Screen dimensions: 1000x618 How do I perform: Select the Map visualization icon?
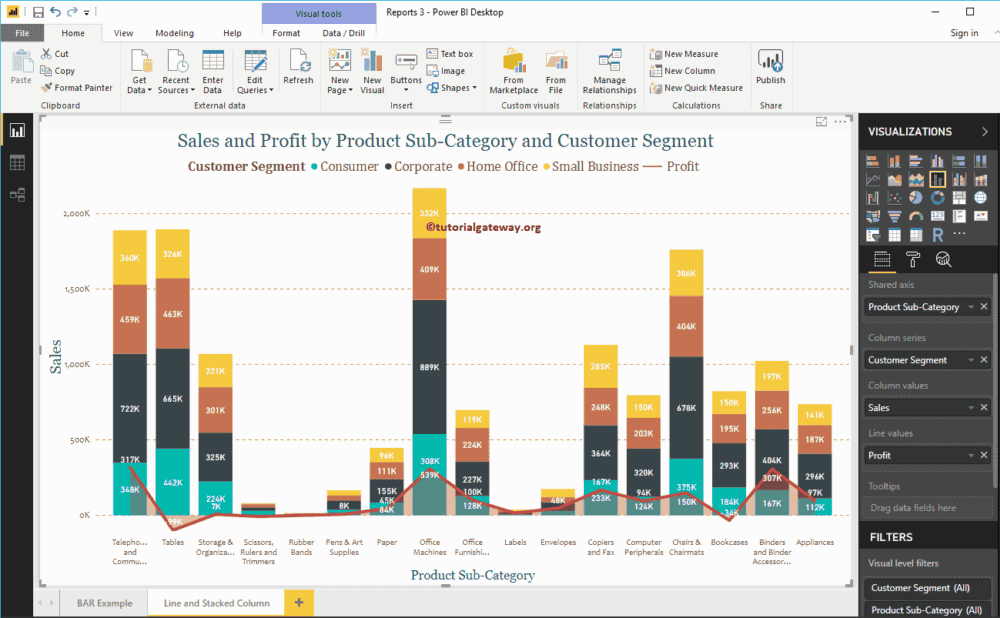(981, 198)
